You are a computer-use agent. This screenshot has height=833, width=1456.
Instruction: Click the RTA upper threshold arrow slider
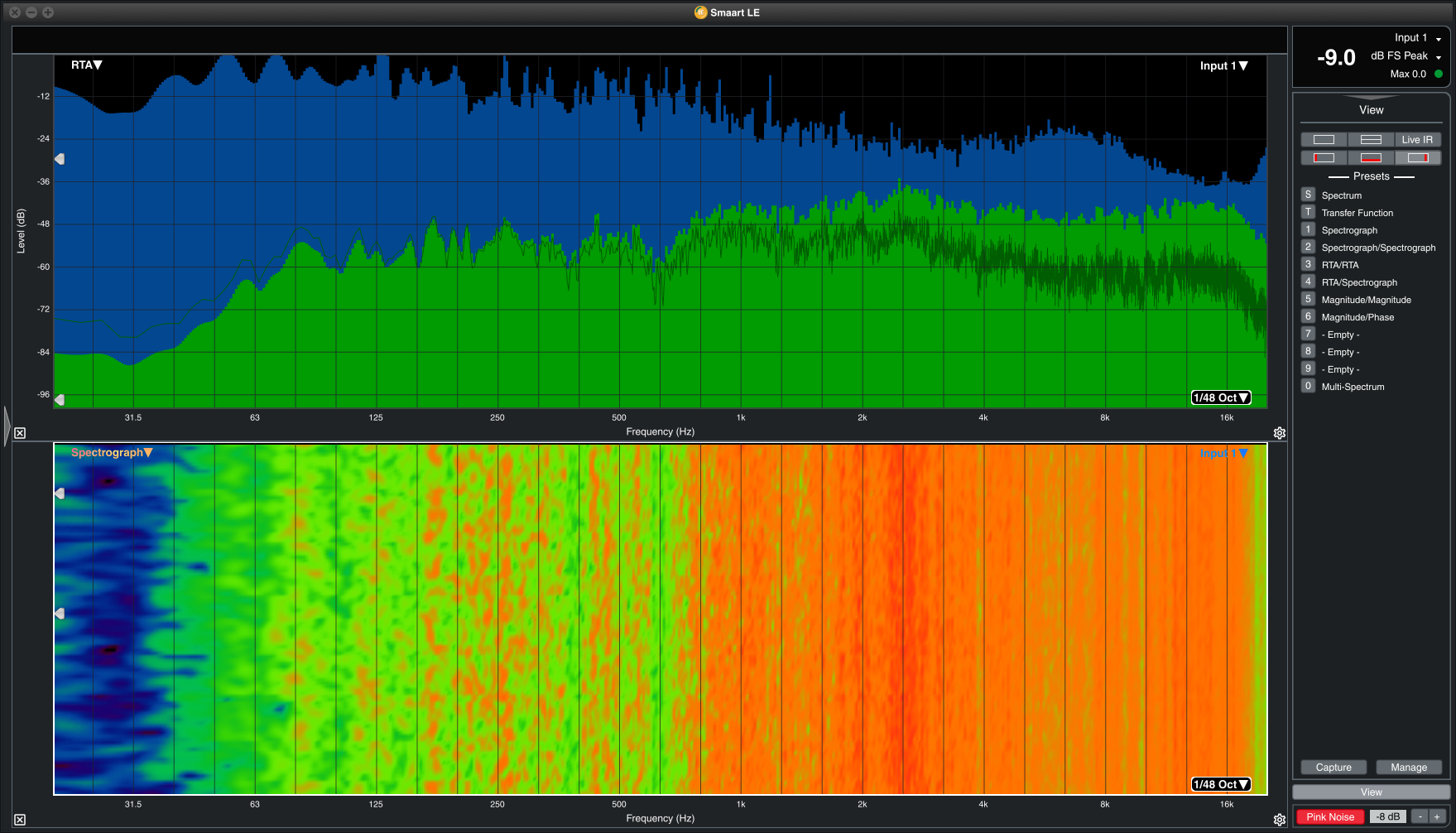[x=60, y=158]
